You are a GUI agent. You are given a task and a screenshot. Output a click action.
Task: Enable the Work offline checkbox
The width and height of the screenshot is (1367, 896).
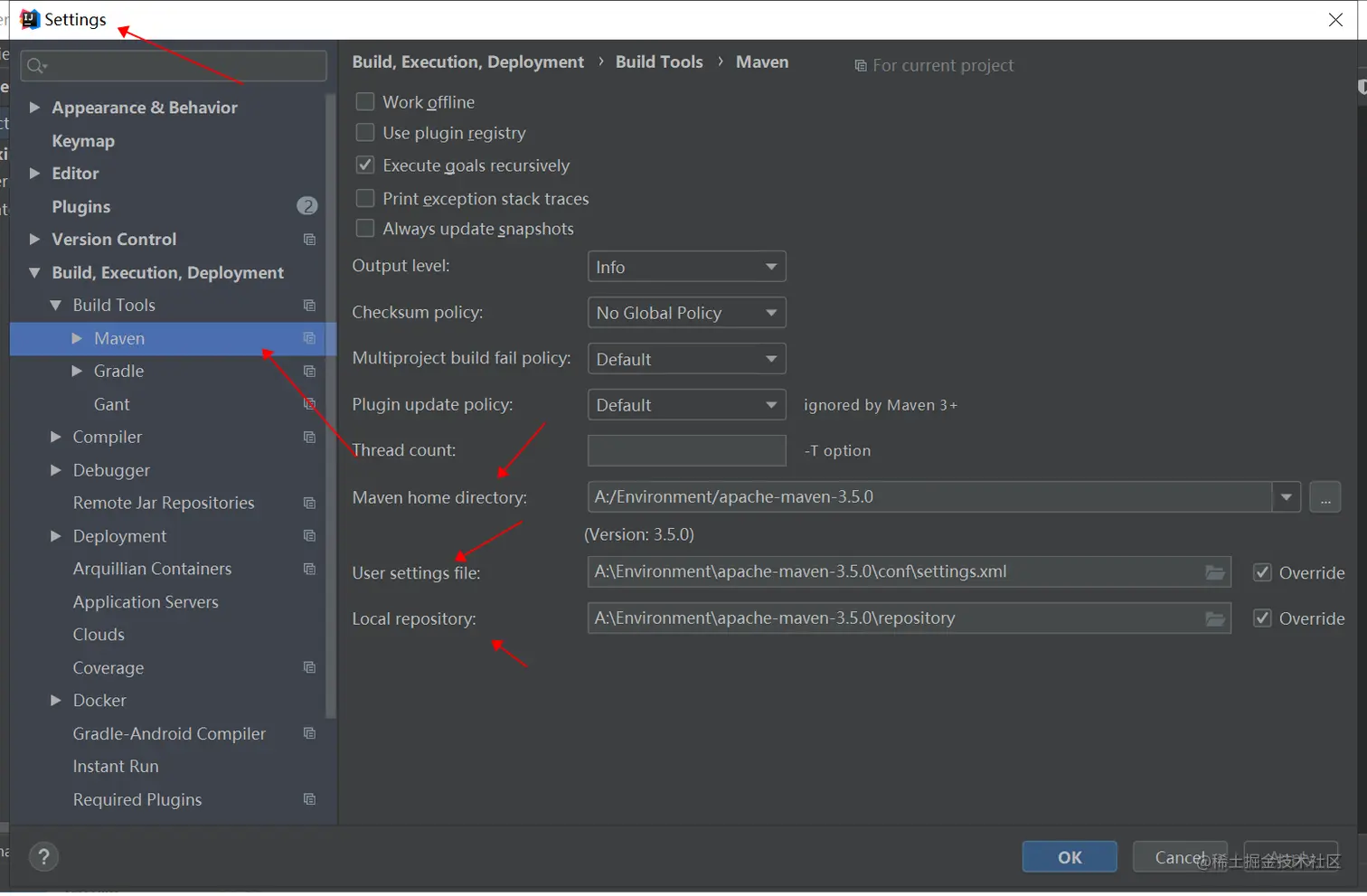click(365, 101)
